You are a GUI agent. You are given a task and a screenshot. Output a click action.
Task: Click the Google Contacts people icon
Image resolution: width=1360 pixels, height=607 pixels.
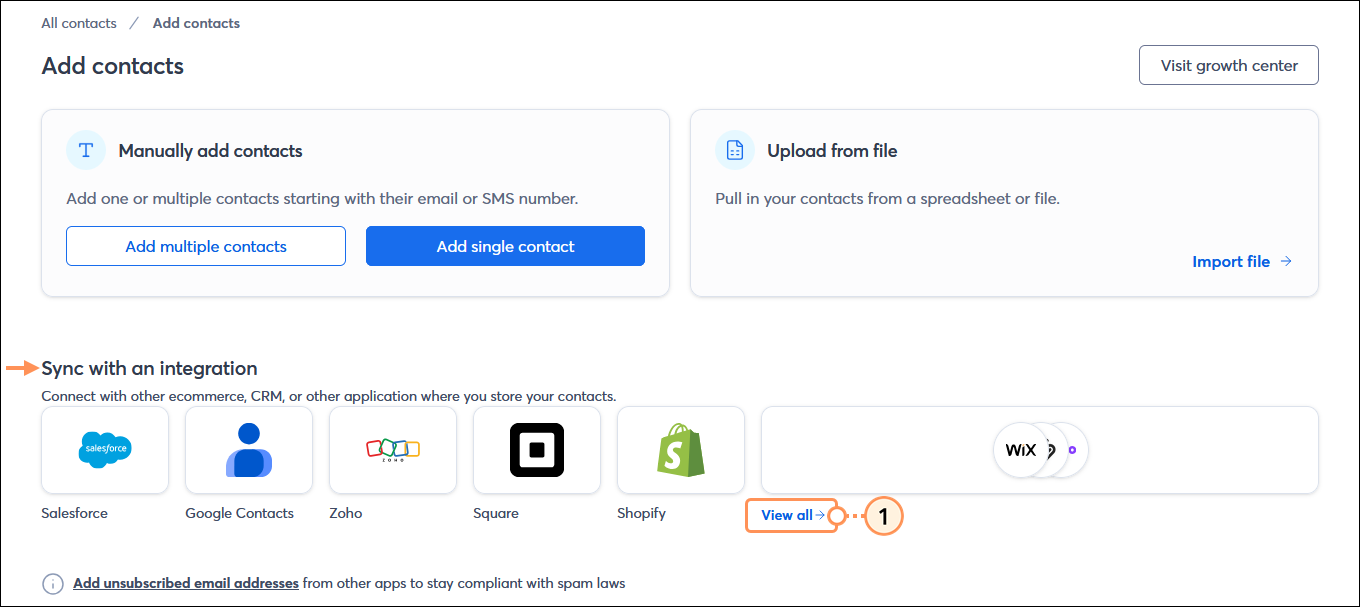click(x=248, y=450)
